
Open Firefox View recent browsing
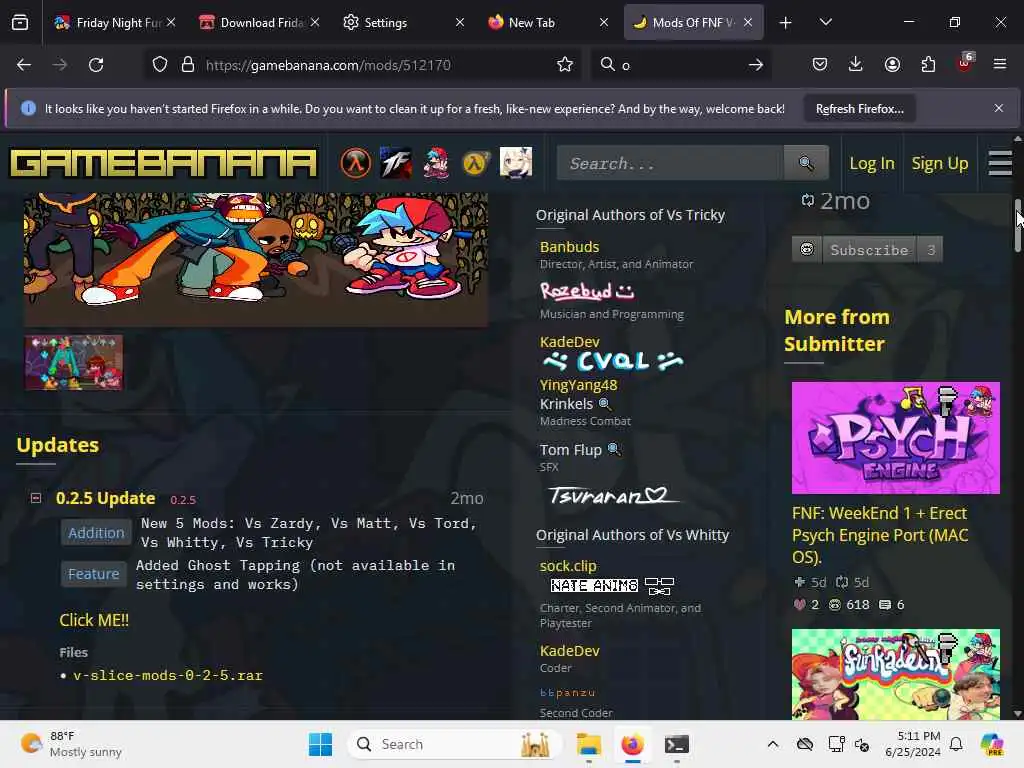tap(20, 22)
